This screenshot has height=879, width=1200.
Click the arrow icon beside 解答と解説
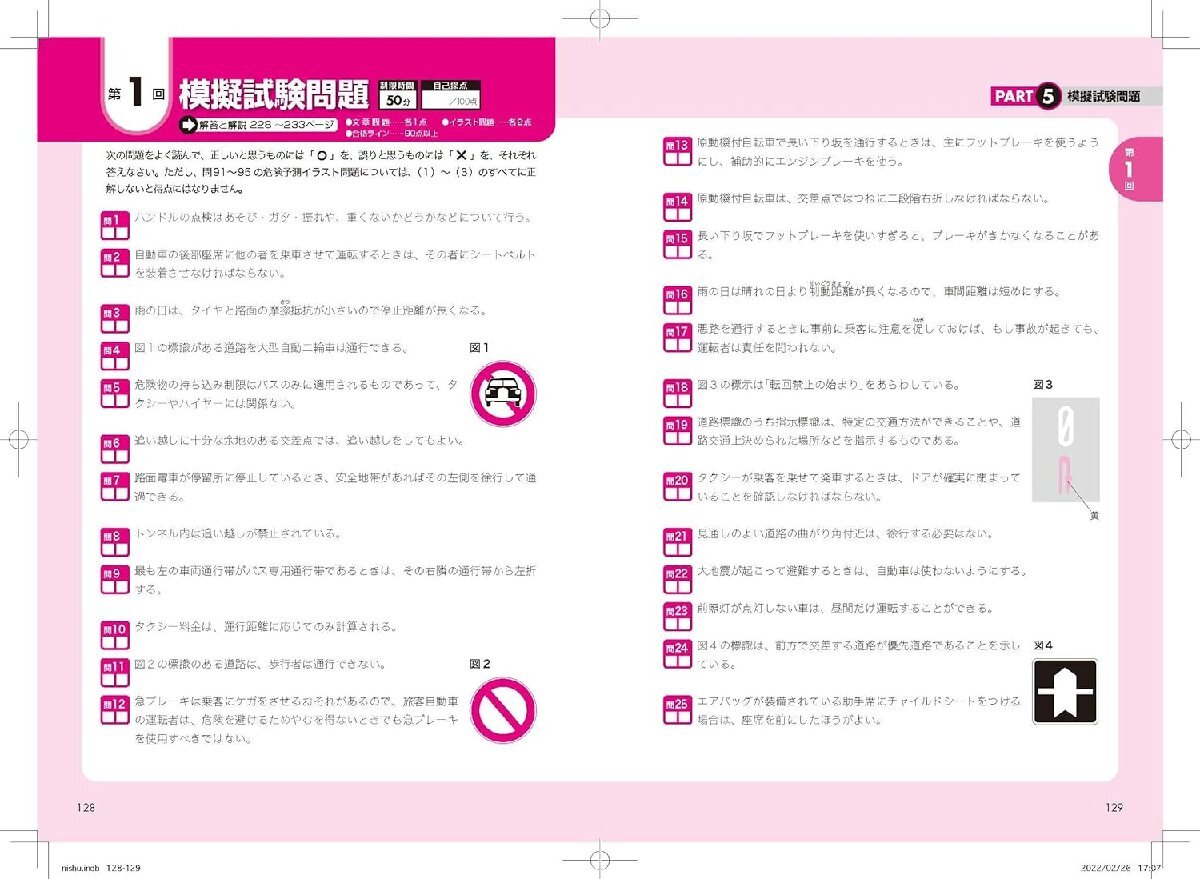point(187,125)
